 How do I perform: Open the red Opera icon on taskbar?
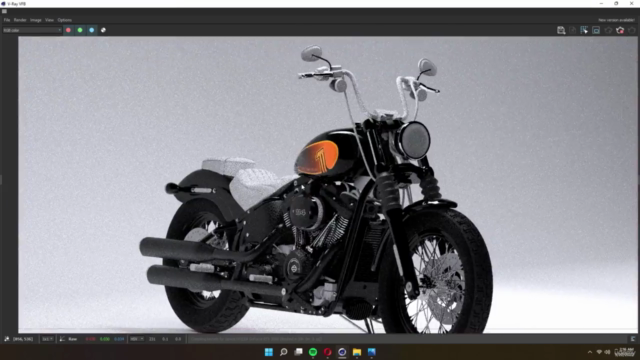pos(328,352)
